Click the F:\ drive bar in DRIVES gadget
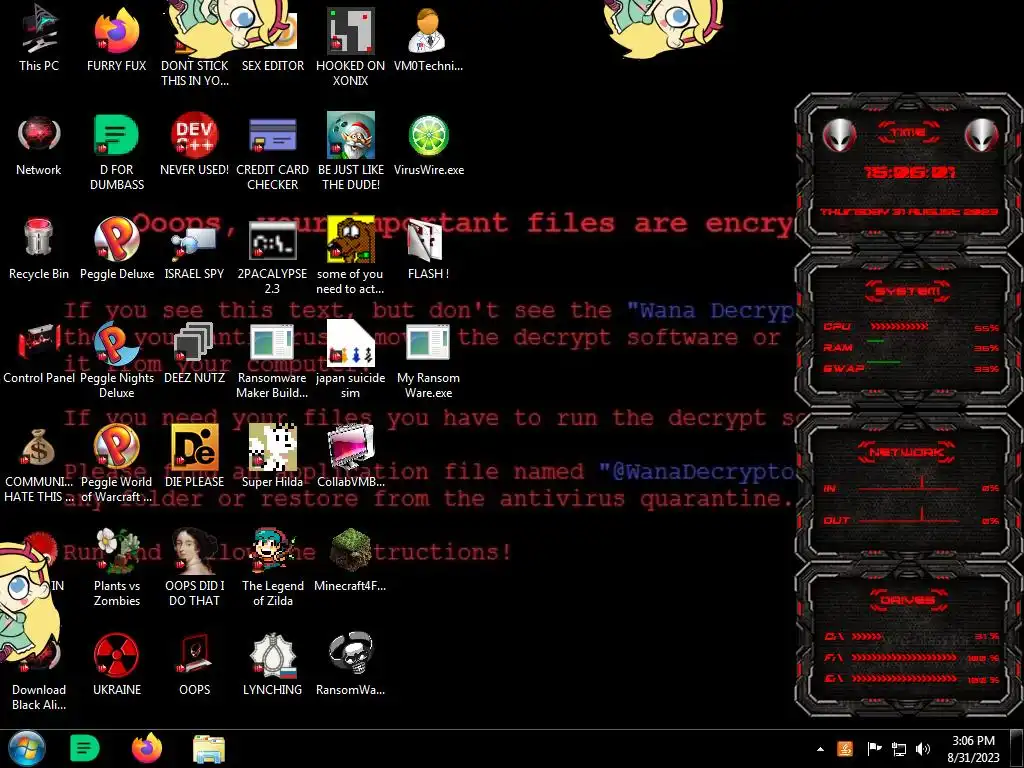1024x768 pixels. point(904,658)
